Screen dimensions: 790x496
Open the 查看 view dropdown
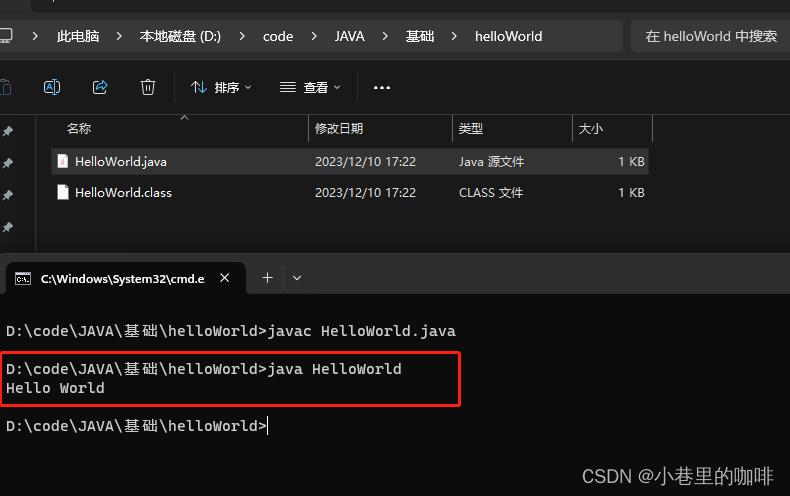coord(310,88)
